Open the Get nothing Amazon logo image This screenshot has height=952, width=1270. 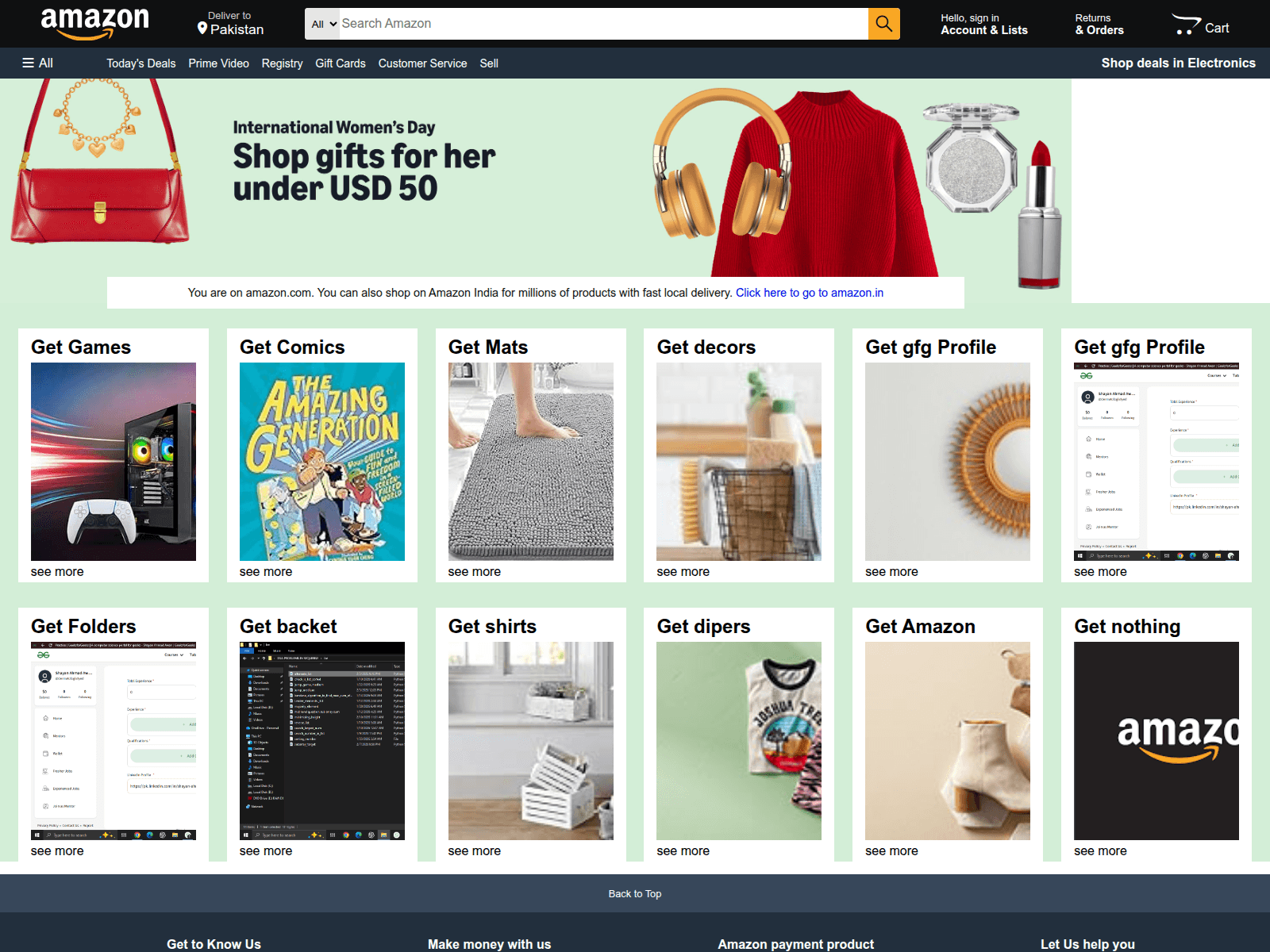[1156, 741]
